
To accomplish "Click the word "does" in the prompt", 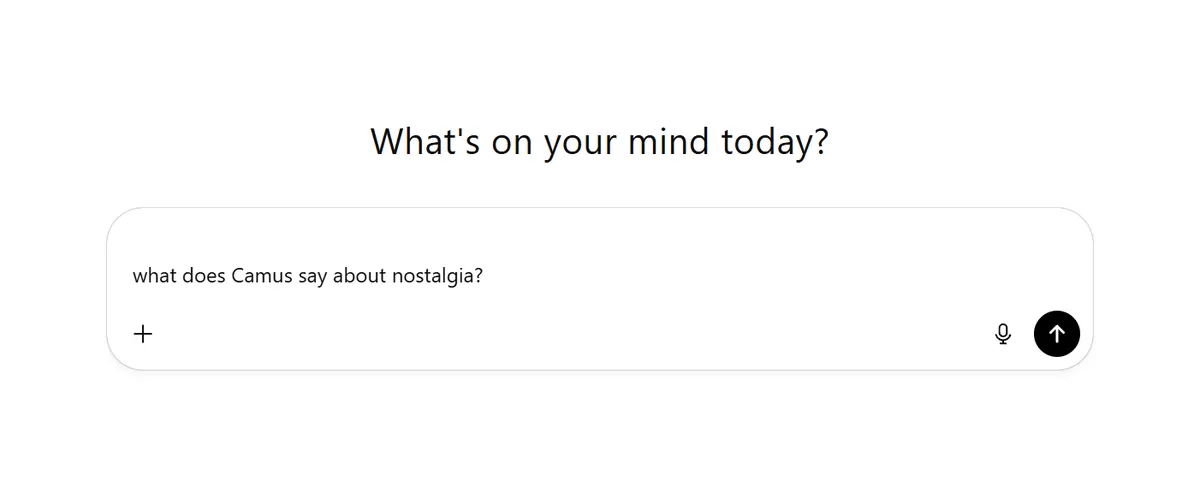I will [x=204, y=275].
